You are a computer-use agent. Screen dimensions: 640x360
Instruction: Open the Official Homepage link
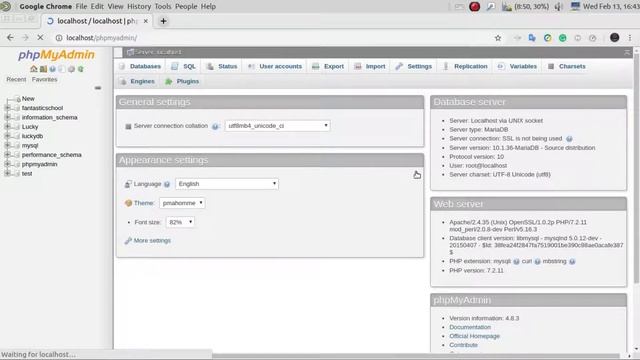click(x=474, y=336)
